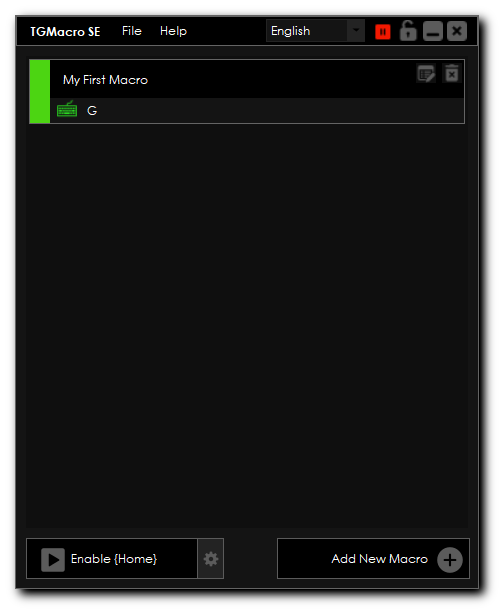
Task: Open the English language dropdown
Action: 315,31
